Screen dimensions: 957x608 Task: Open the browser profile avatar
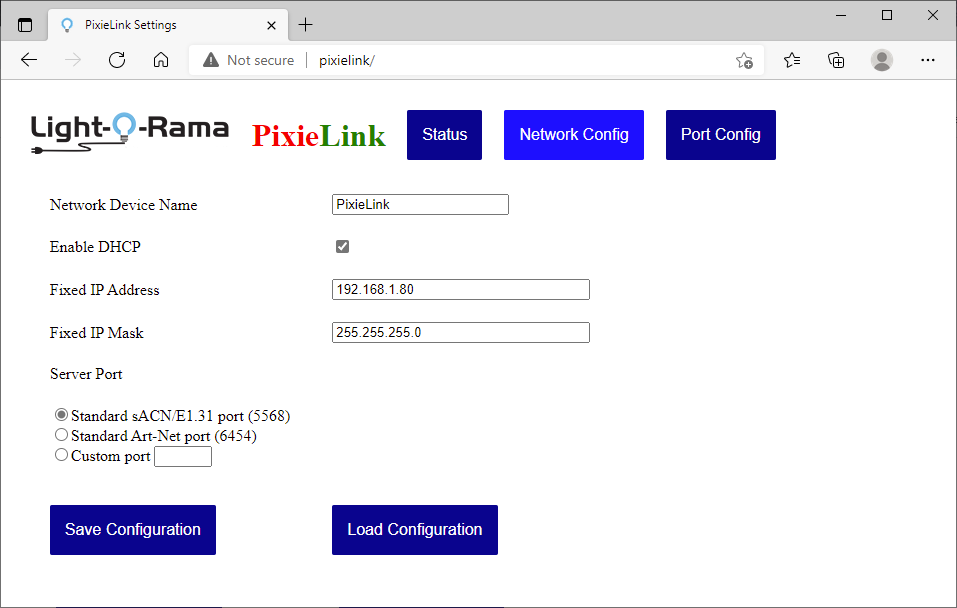pos(881,60)
